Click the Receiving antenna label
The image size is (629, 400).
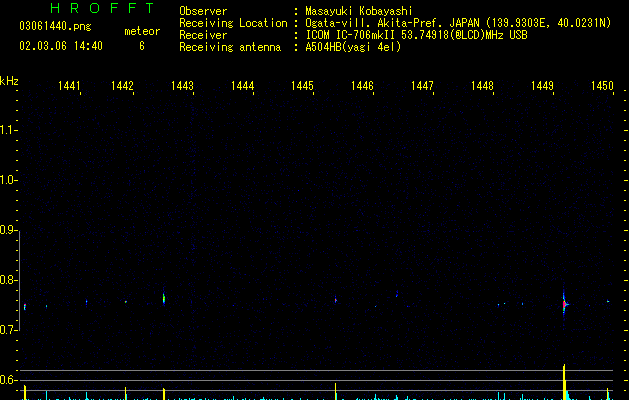pyautogui.click(x=230, y=47)
